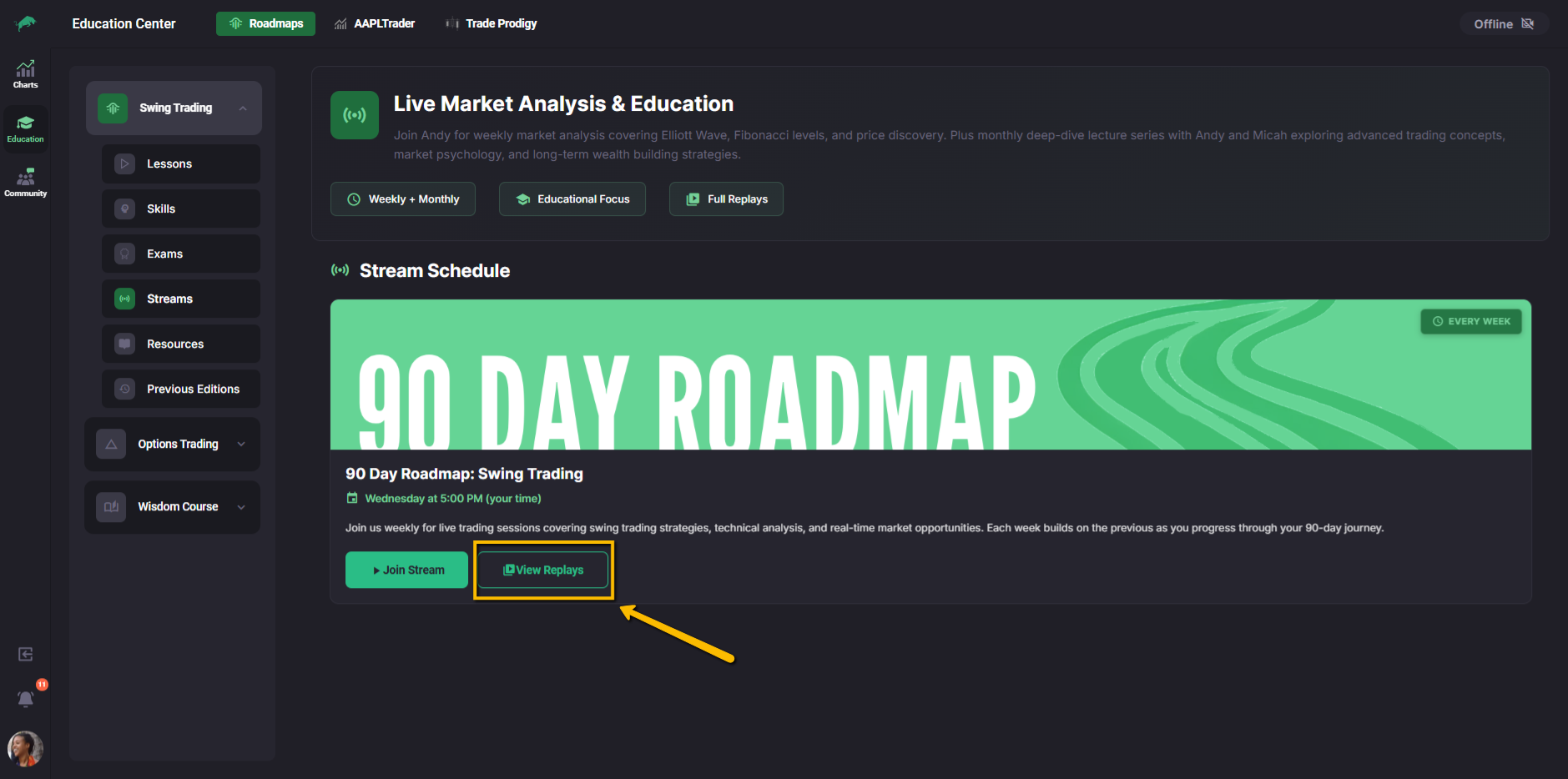
Task: Click the dolphin logo at top left
Action: 26,23
